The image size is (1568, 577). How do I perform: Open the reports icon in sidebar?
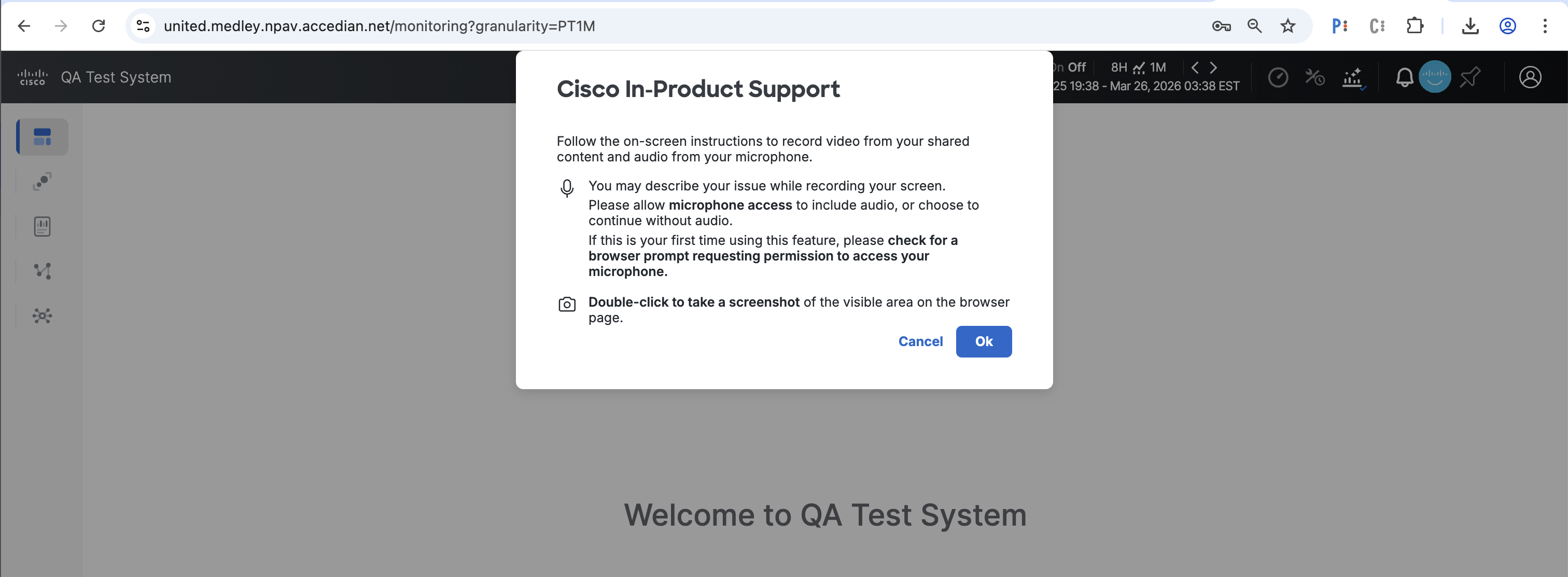pos(42,226)
